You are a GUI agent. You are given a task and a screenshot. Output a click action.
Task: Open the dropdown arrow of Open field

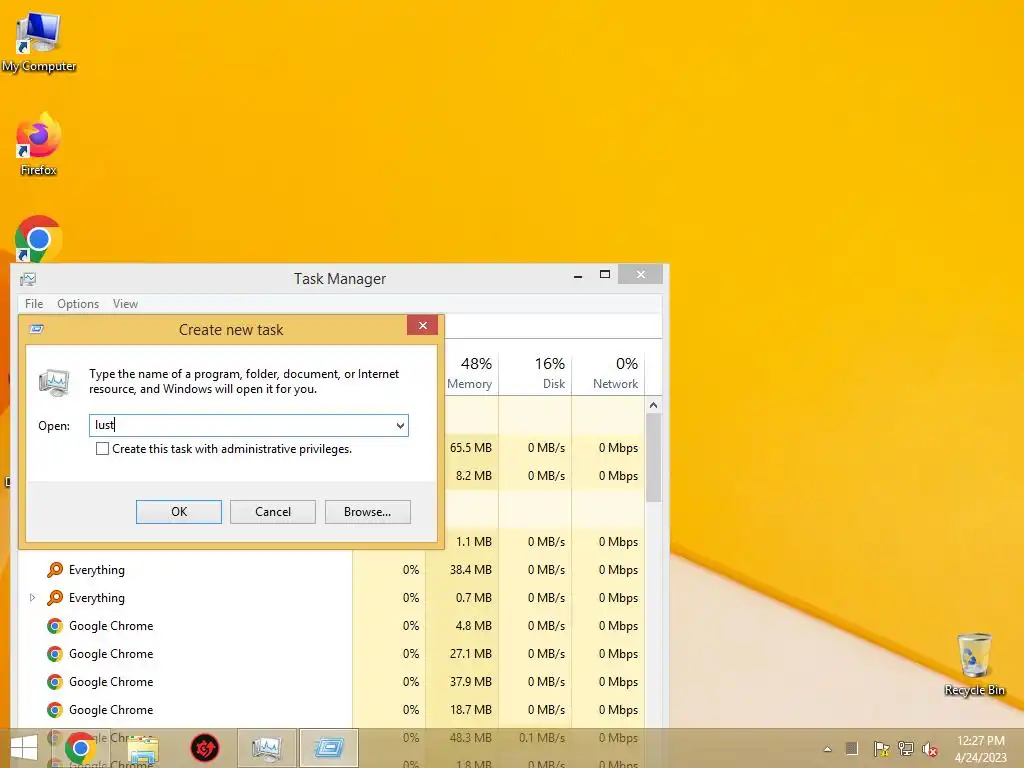point(400,426)
